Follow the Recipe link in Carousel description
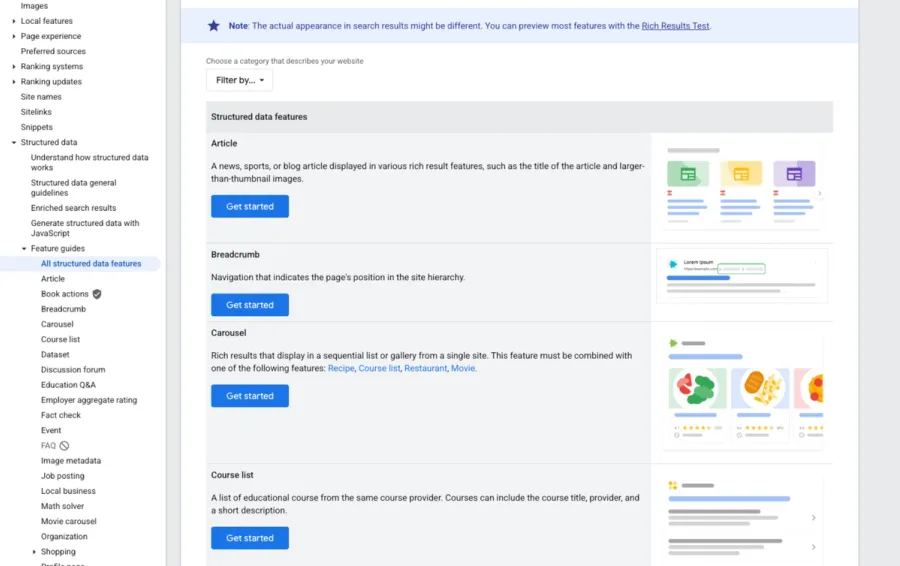Screen dimensions: 900x566 click(x=341, y=369)
